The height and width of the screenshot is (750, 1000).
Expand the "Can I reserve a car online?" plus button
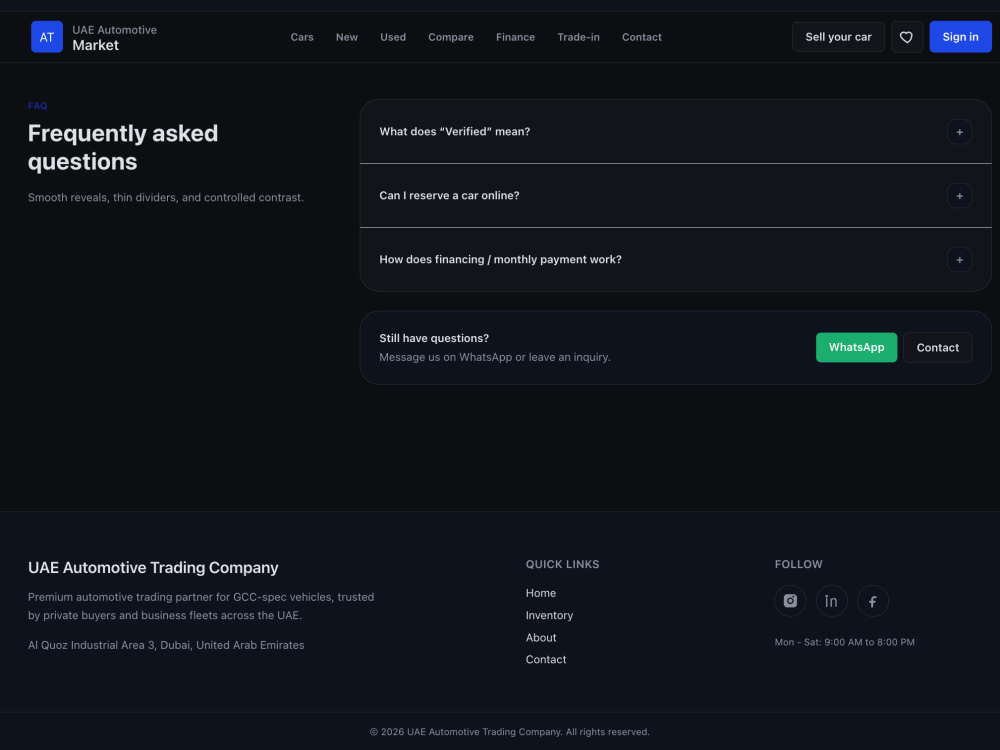click(959, 196)
